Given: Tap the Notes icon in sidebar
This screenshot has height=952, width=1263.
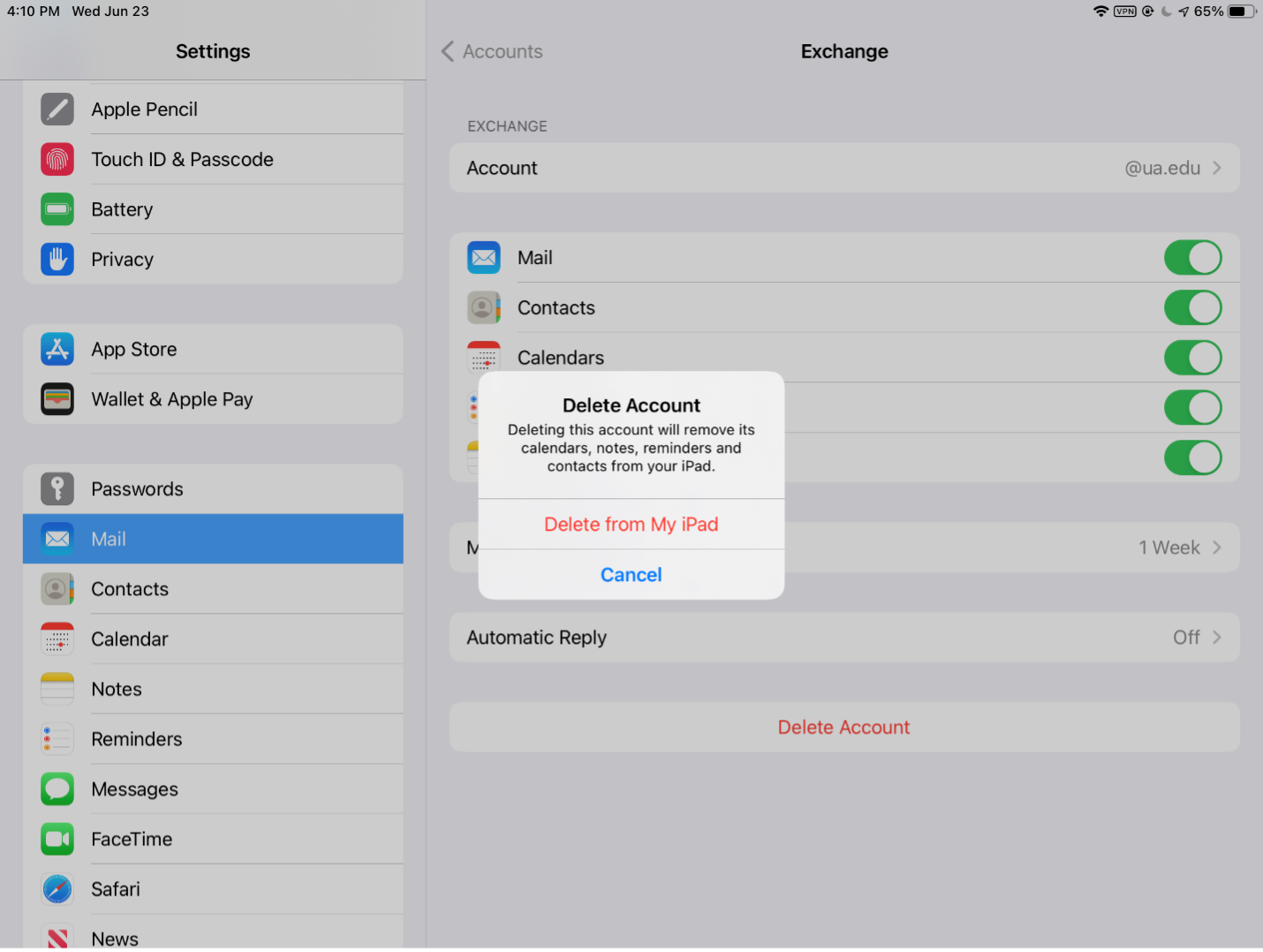Looking at the screenshot, I should (57, 689).
